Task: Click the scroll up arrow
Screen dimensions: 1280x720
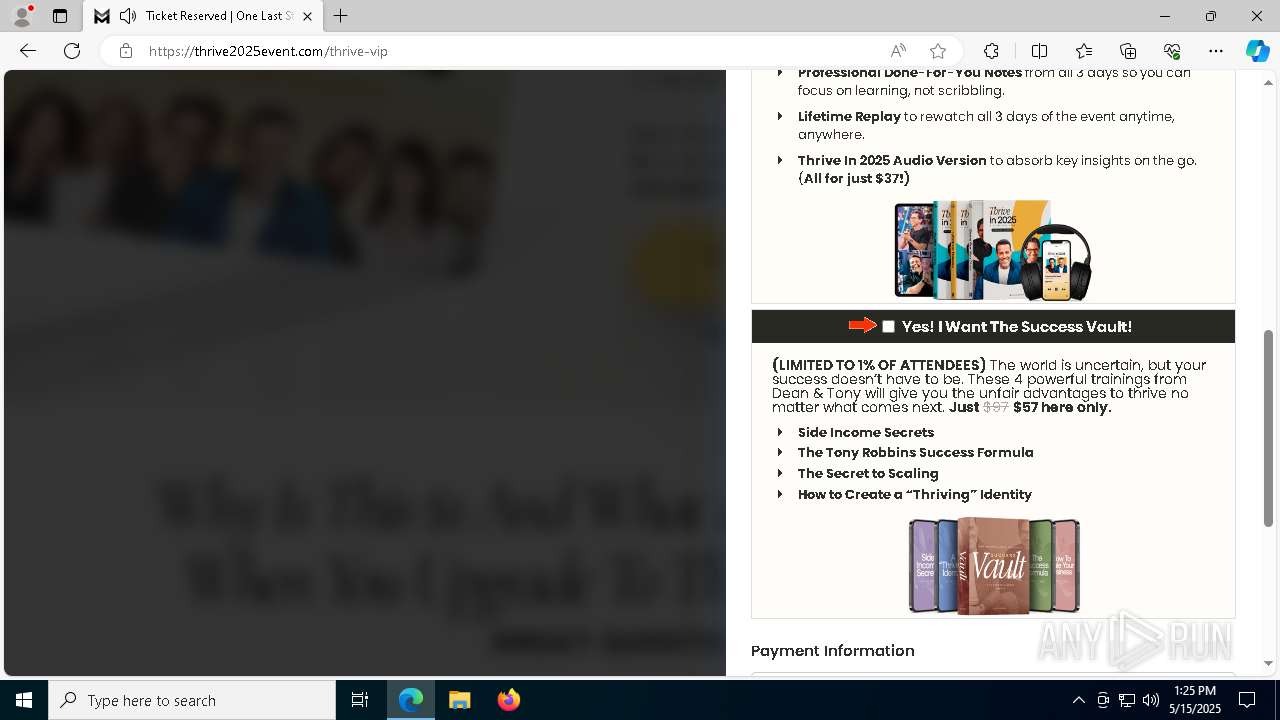Action: (1269, 82)
